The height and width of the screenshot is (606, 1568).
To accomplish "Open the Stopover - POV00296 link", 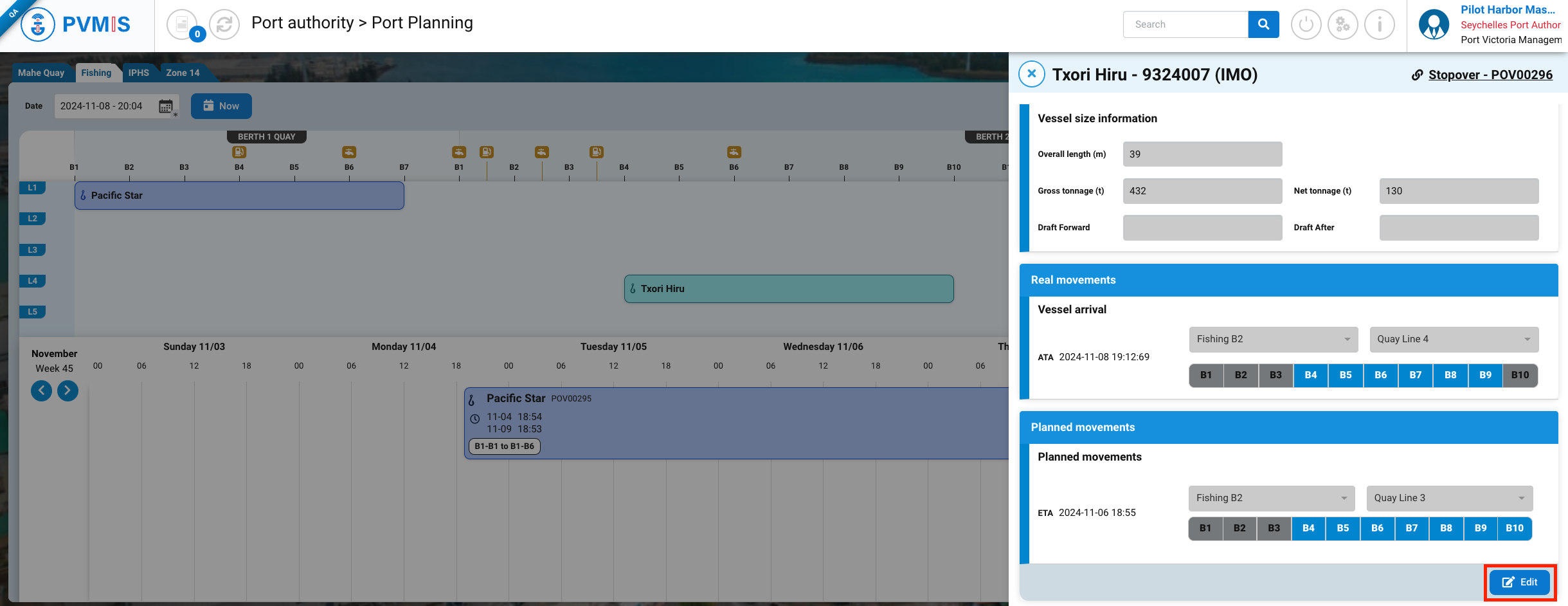I will [1490, 75].
